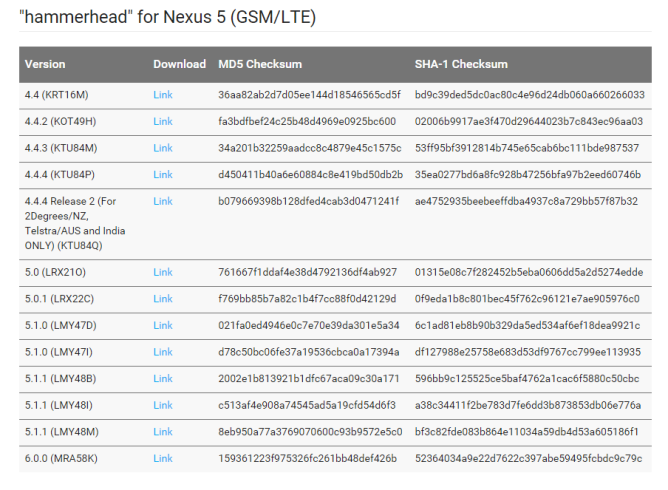Open the Link for 5.1.1 (LMY48M)
This screenshot has width=668, height=490.
click(162, 431)
